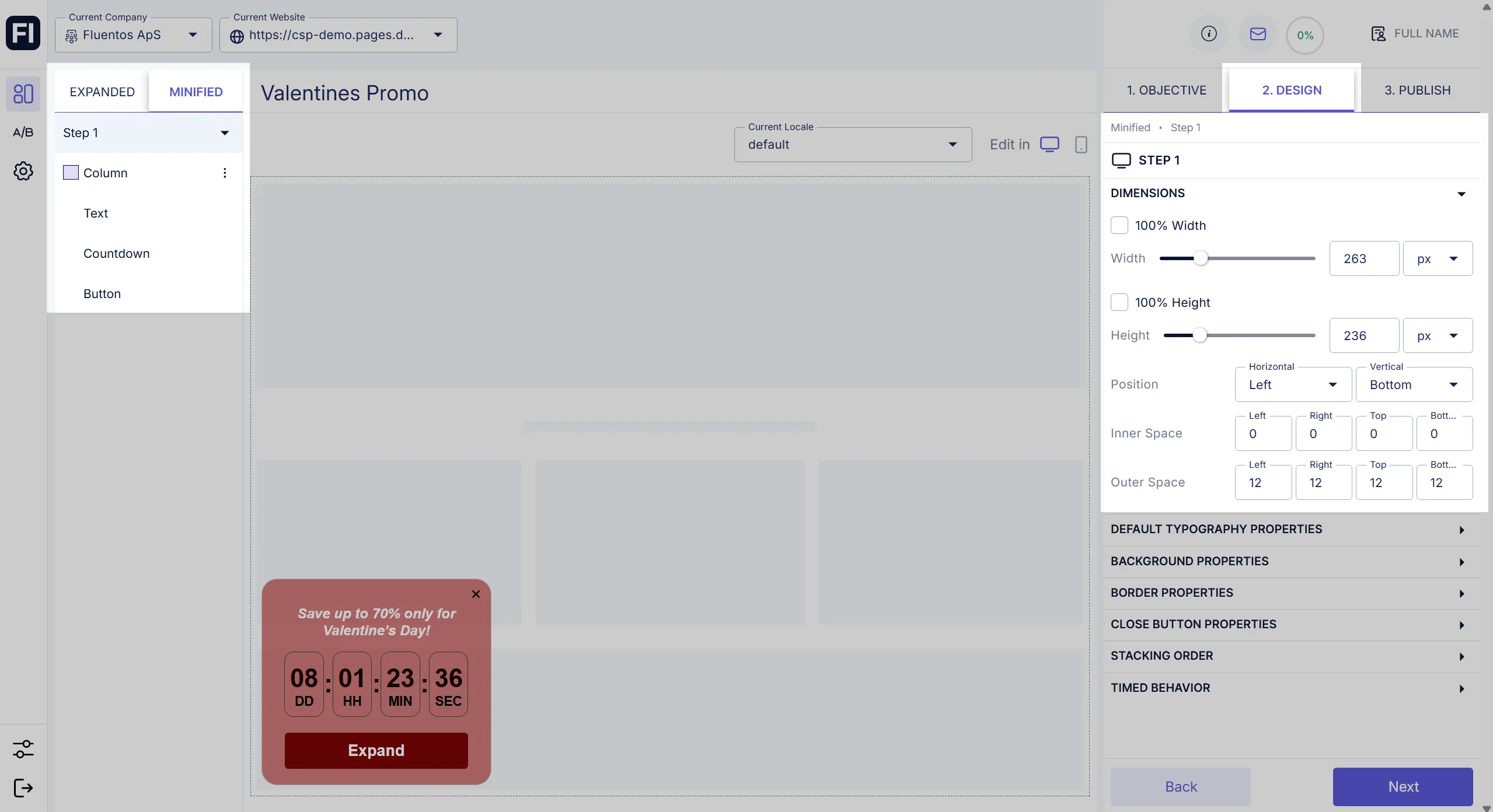Image resolution: width=1493 pixels, height=812 pixels.
Task: Open the settings gear in sidebar
Action: pos(23,171)
